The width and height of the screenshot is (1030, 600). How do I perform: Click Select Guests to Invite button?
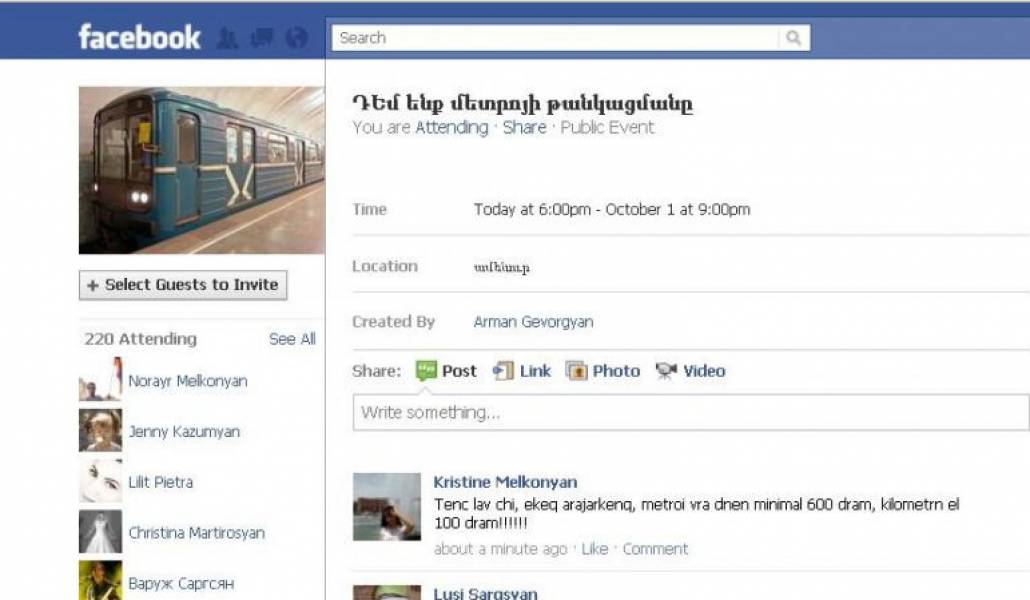click(x=183, y=285)
